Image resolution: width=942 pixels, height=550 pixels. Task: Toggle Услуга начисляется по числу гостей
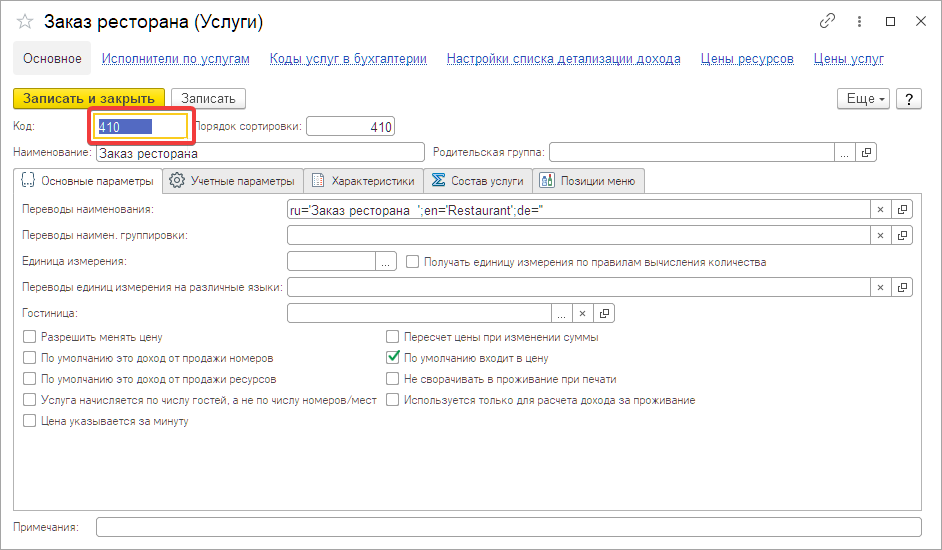[x=29, y=400]
